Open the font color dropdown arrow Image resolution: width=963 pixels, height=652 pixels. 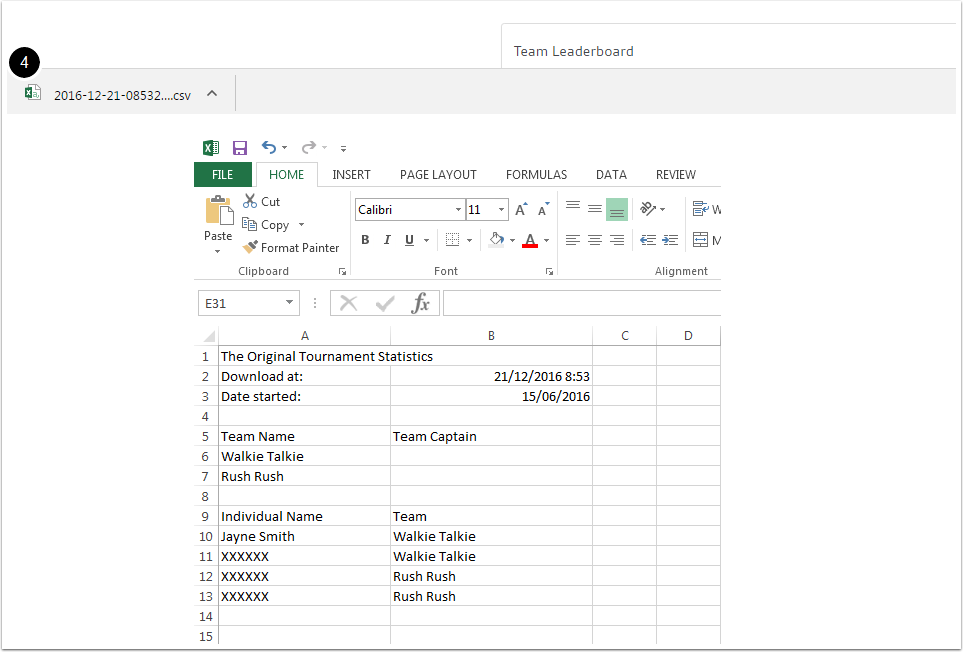tap(547, 241)
